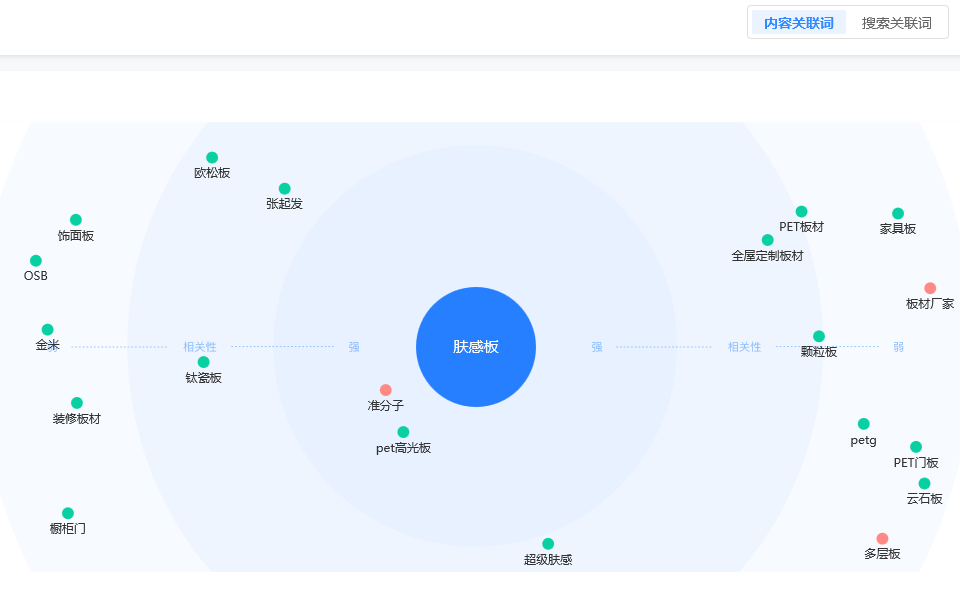The image size is (960, 594).
Task: Click the 颗粒板 keyword label
Action: (x=819, y=352)
